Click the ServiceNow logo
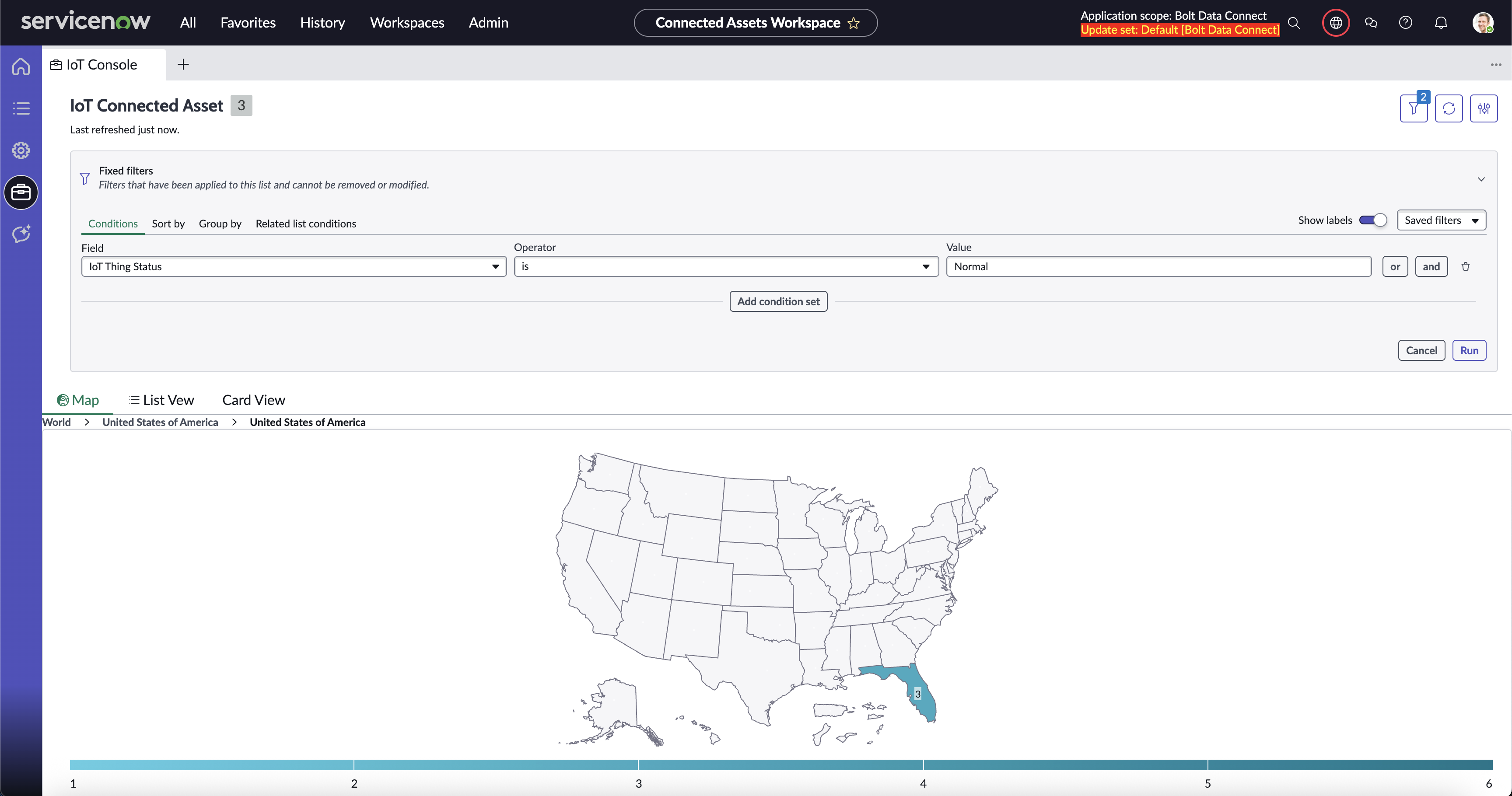The width and height of the screenshot is (1512, 796). [x=86, y=22]
